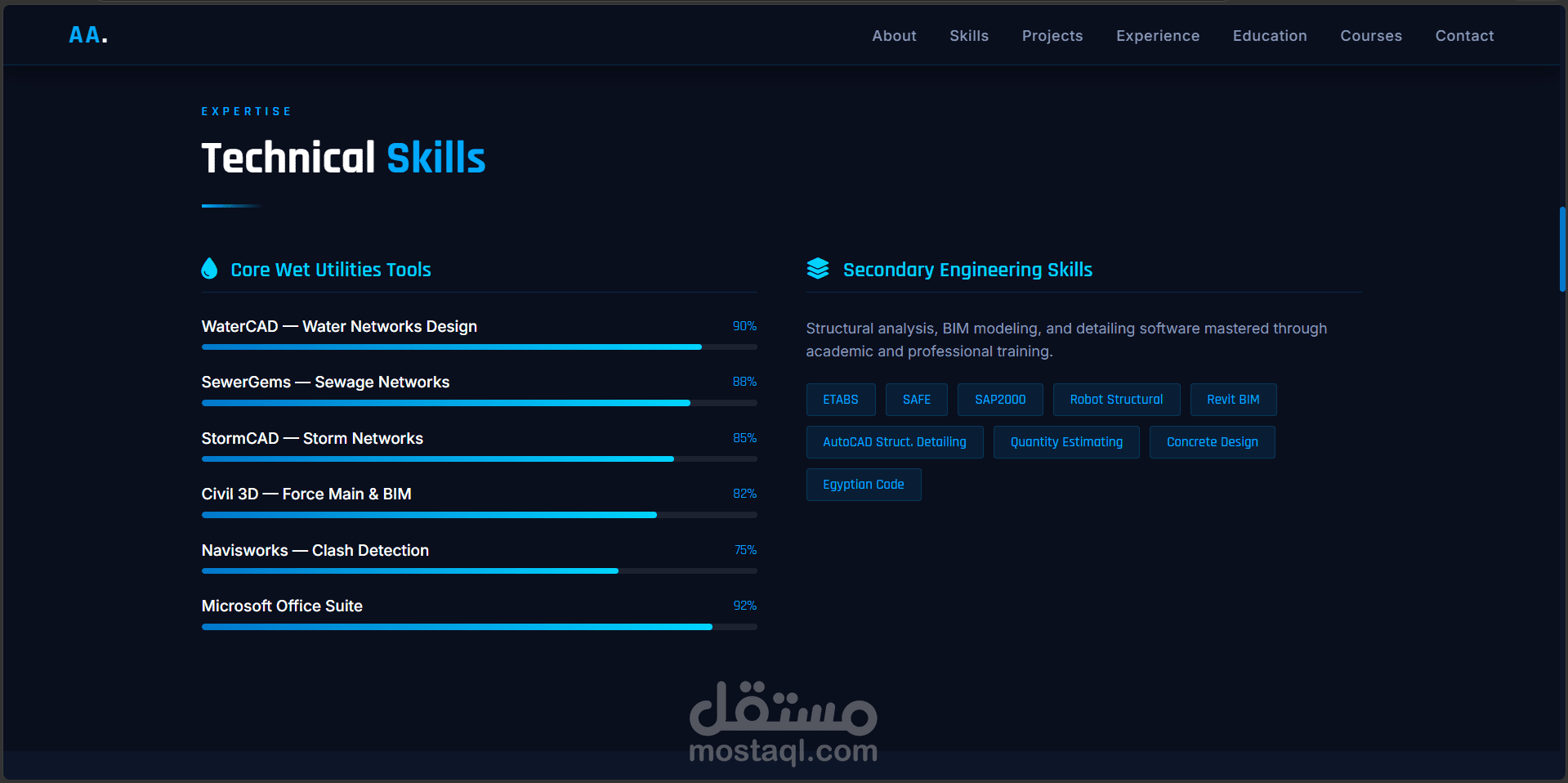This screenshot has height=783, width=1568.
Task: Select AutoCAD Struct. Detailing tag
Action: [895, 442]
